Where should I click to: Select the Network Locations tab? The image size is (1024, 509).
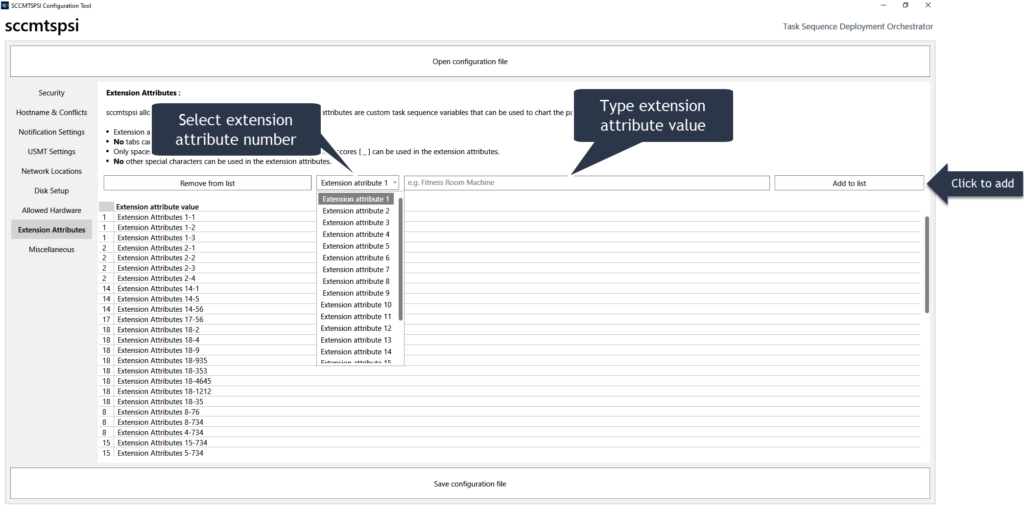(51, 171)
